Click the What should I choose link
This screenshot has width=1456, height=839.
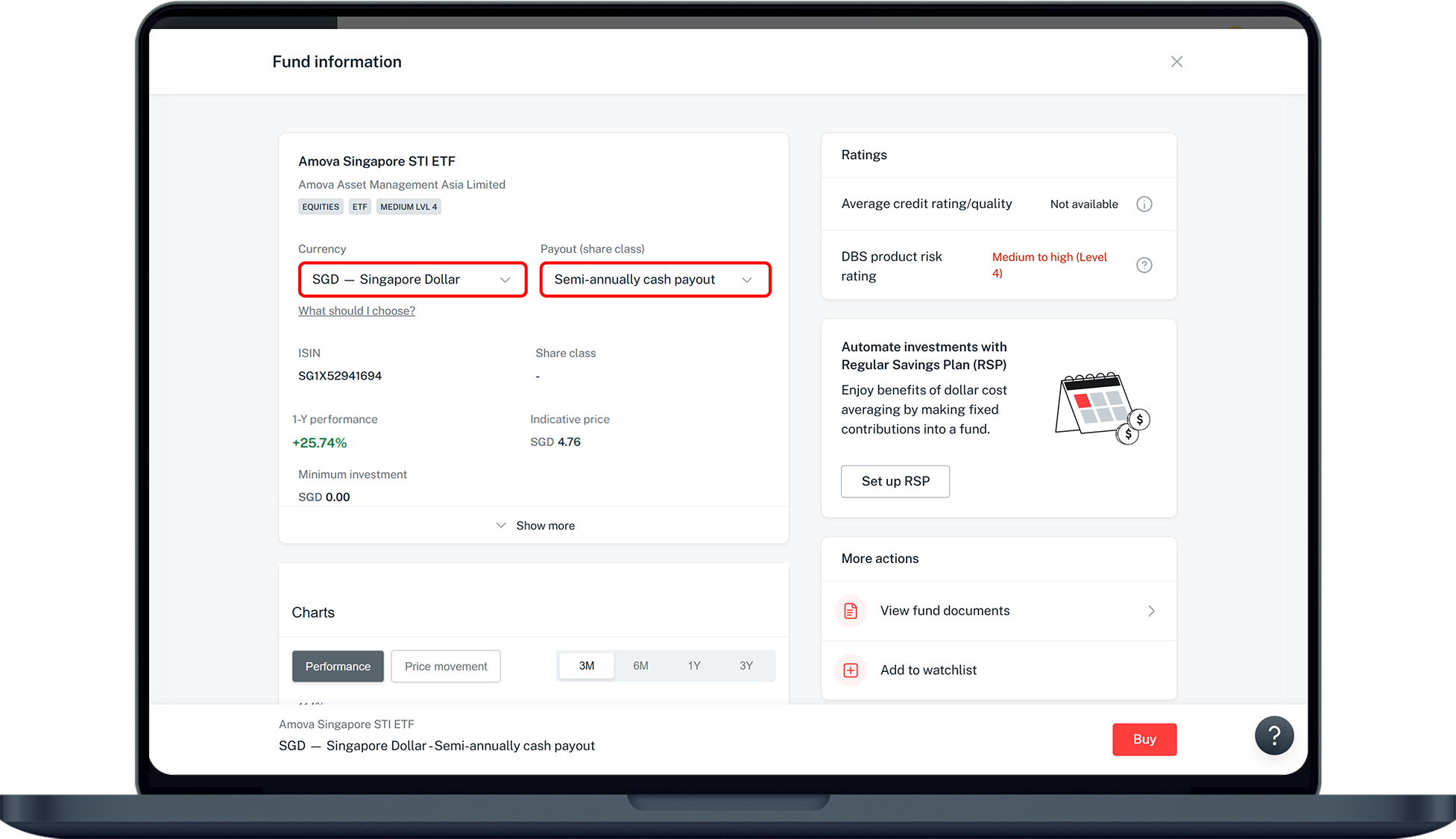(x=356, y=311)
